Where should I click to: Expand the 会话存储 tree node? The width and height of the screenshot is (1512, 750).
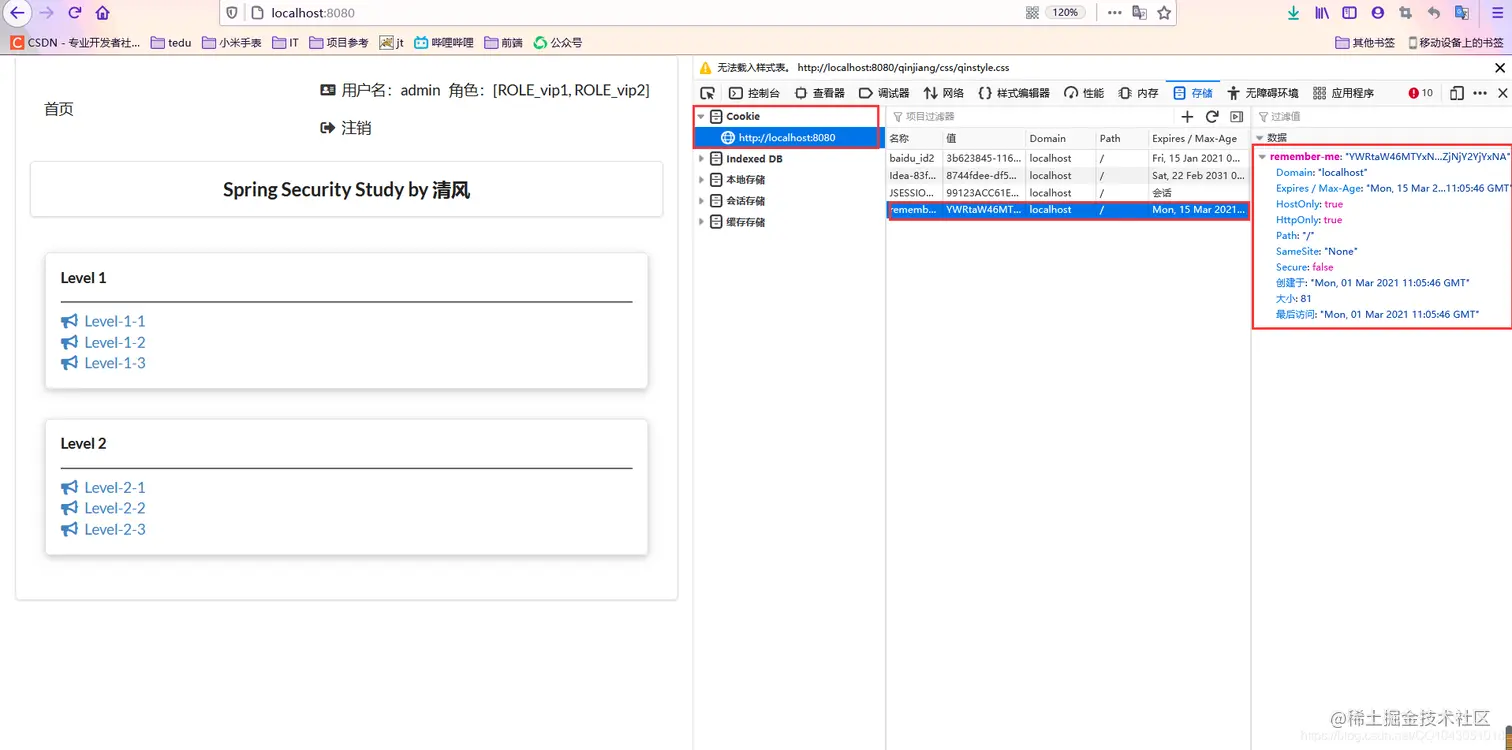[x=701, y=201]
